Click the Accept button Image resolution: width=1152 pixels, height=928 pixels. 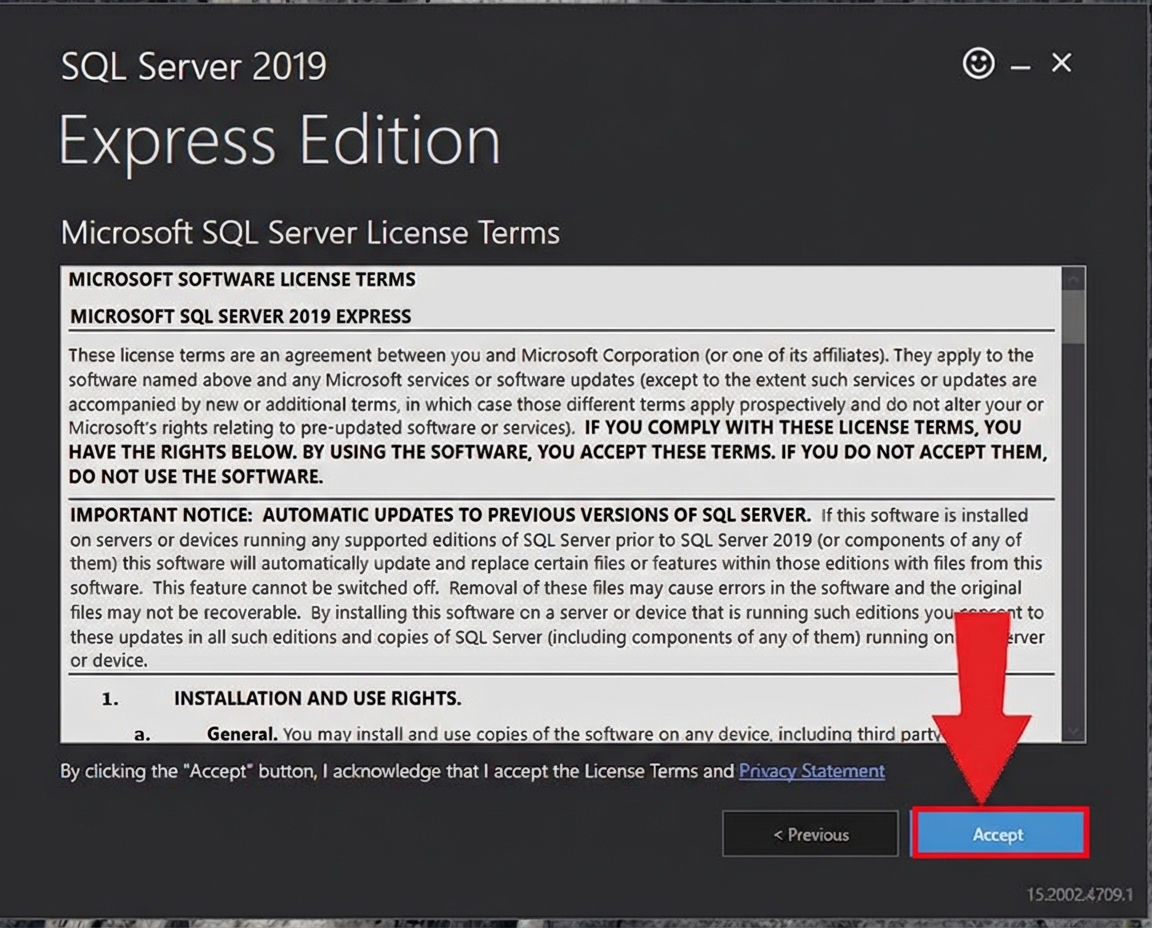(999, 834)
